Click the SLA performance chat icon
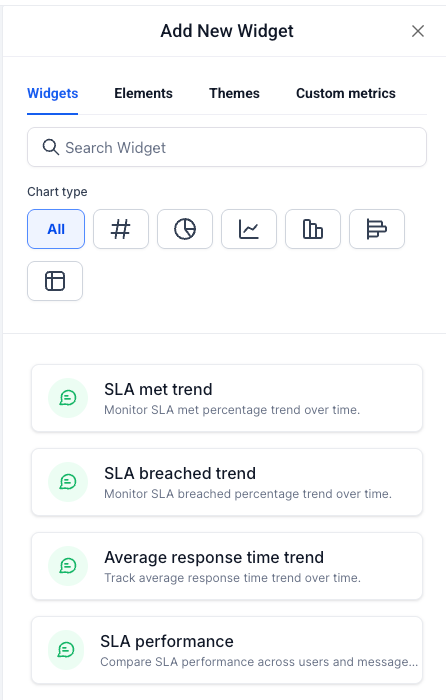The width and height of the screenshot is (446, 700). [x=66, y=650]
